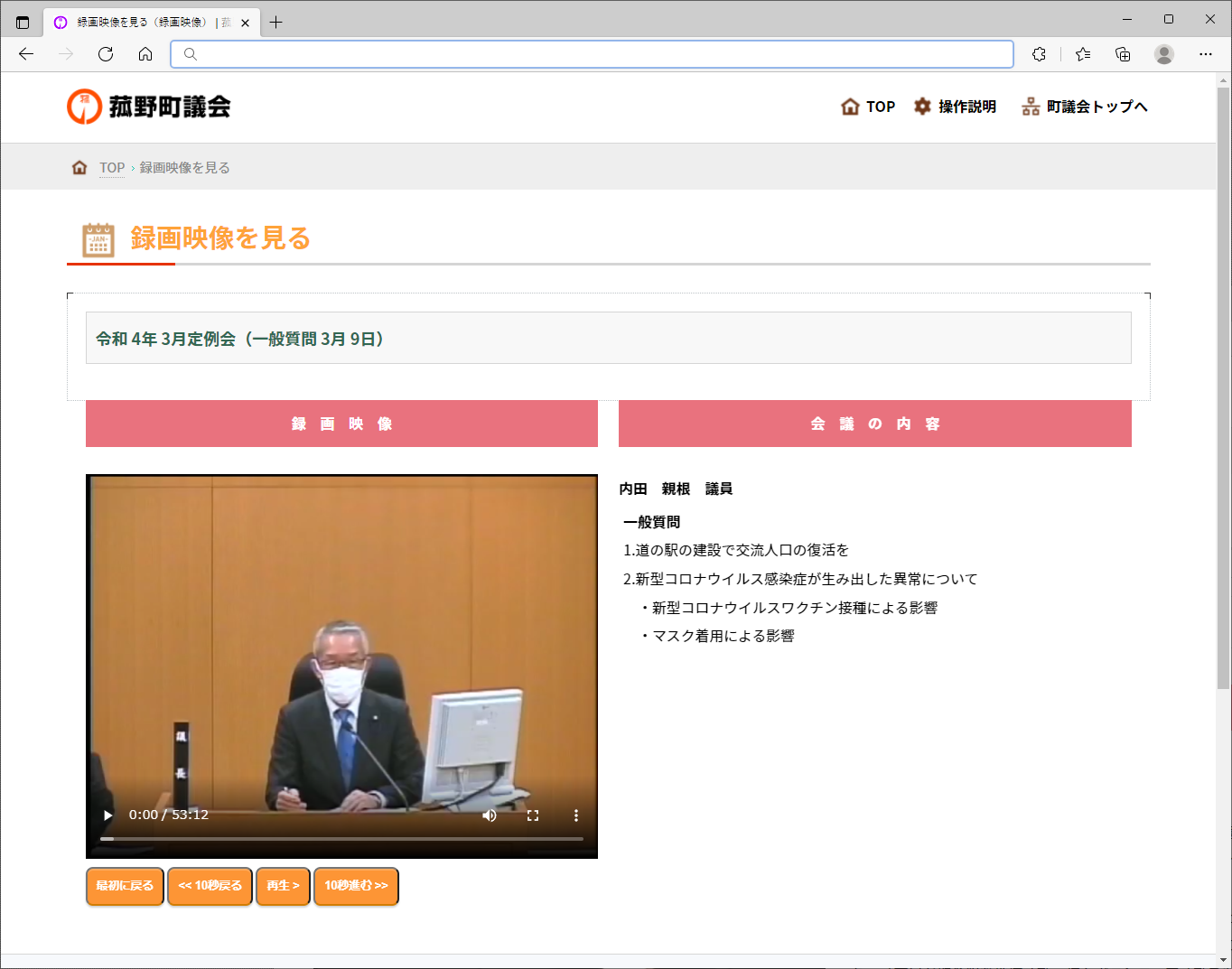Click the breadcrumb TOP link
This screenshot has height=969, width=1232.
click(x=112, y=168)
